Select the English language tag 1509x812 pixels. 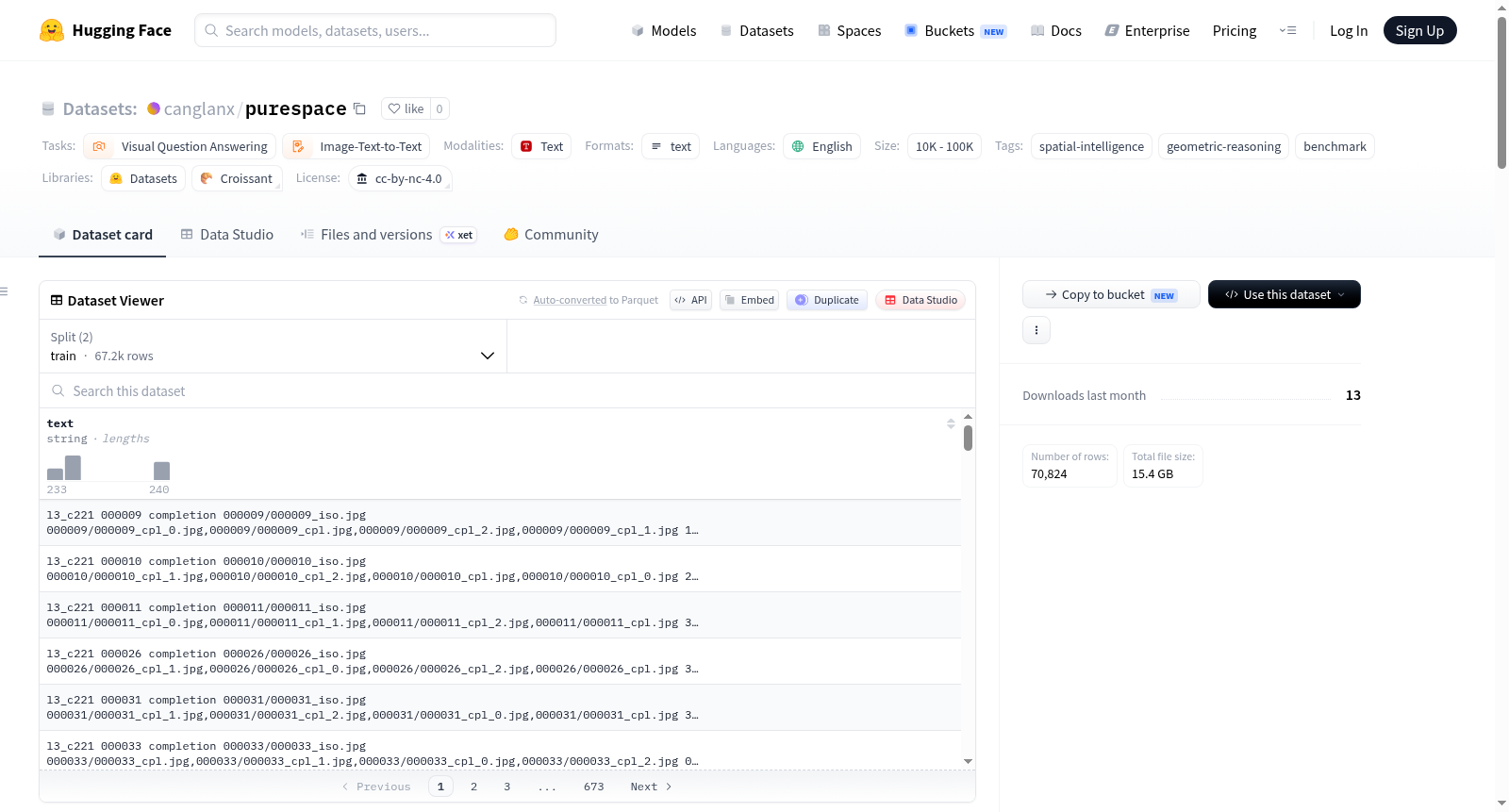click(821, 146)
